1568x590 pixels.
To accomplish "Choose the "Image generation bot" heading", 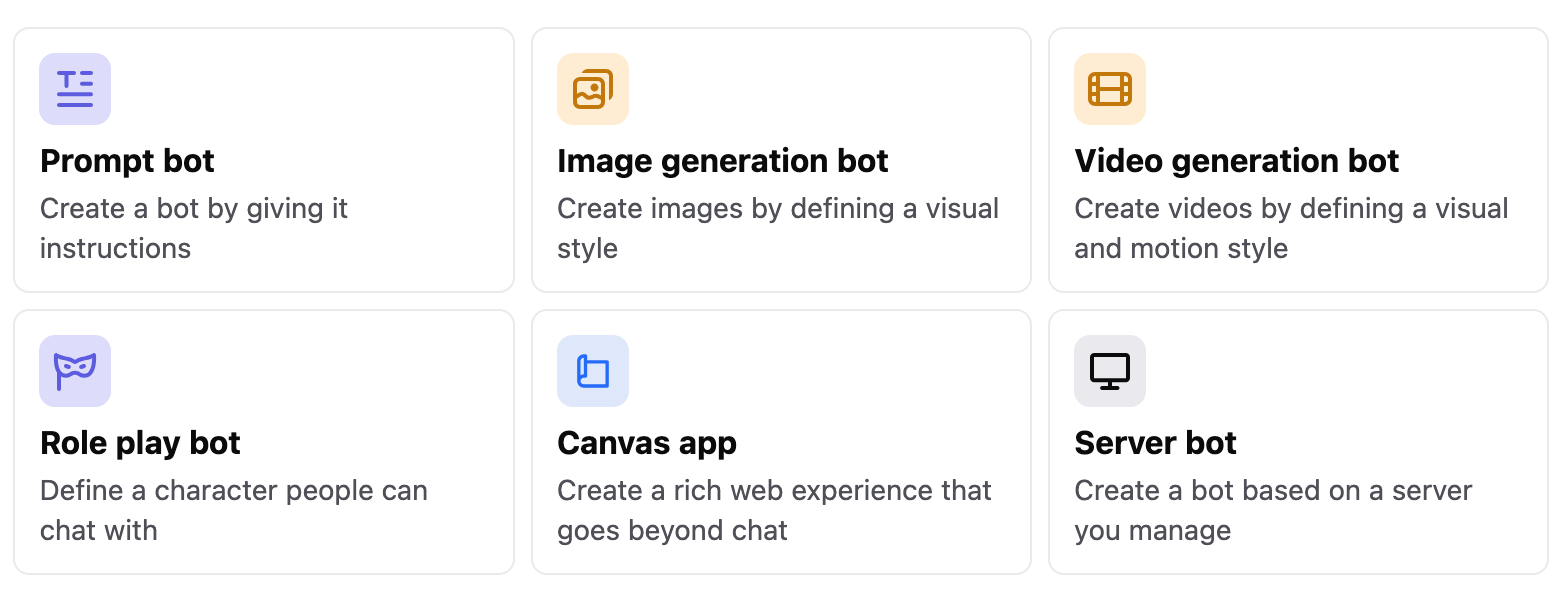I will pos(722,161).
